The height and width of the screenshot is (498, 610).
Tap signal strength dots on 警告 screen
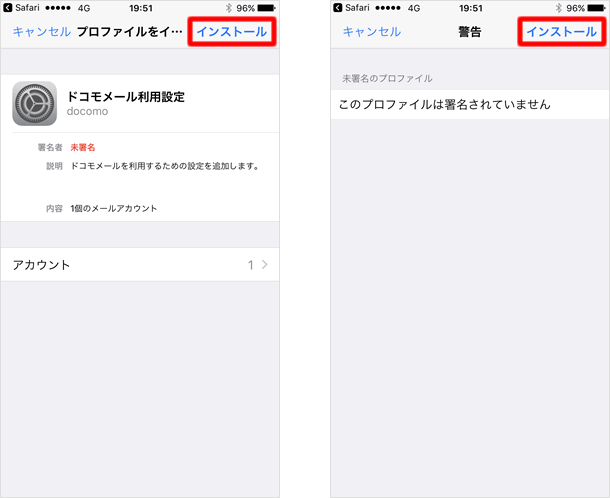(x=388, y=8)
